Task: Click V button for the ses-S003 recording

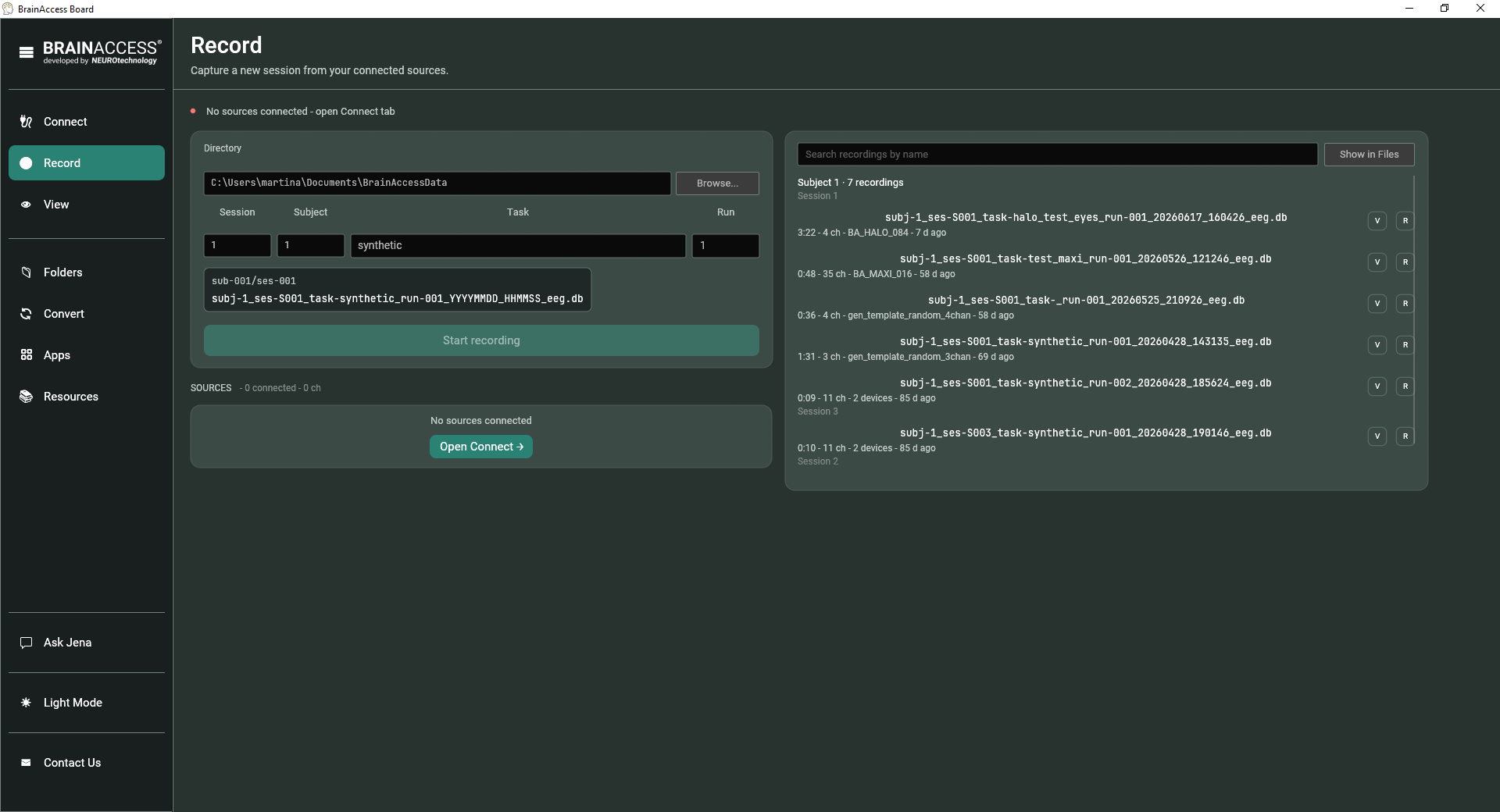Action: coord(1377,436)
